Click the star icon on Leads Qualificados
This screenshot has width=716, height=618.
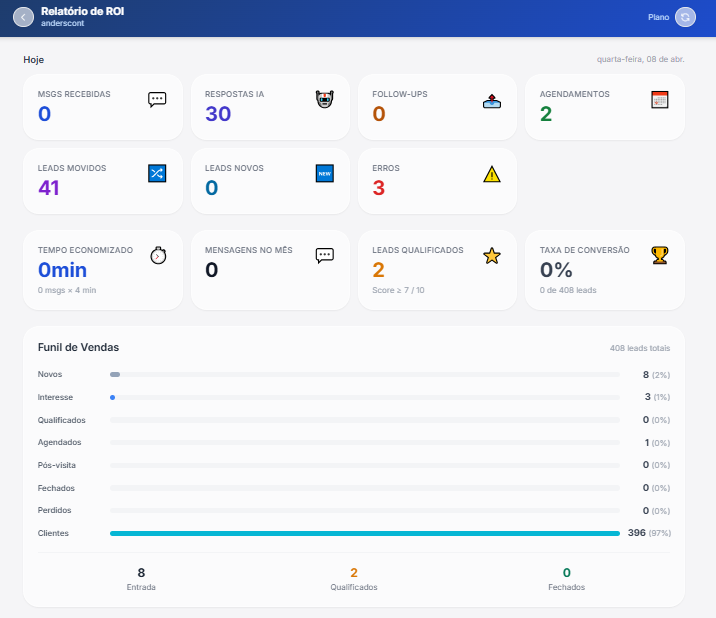491,255
